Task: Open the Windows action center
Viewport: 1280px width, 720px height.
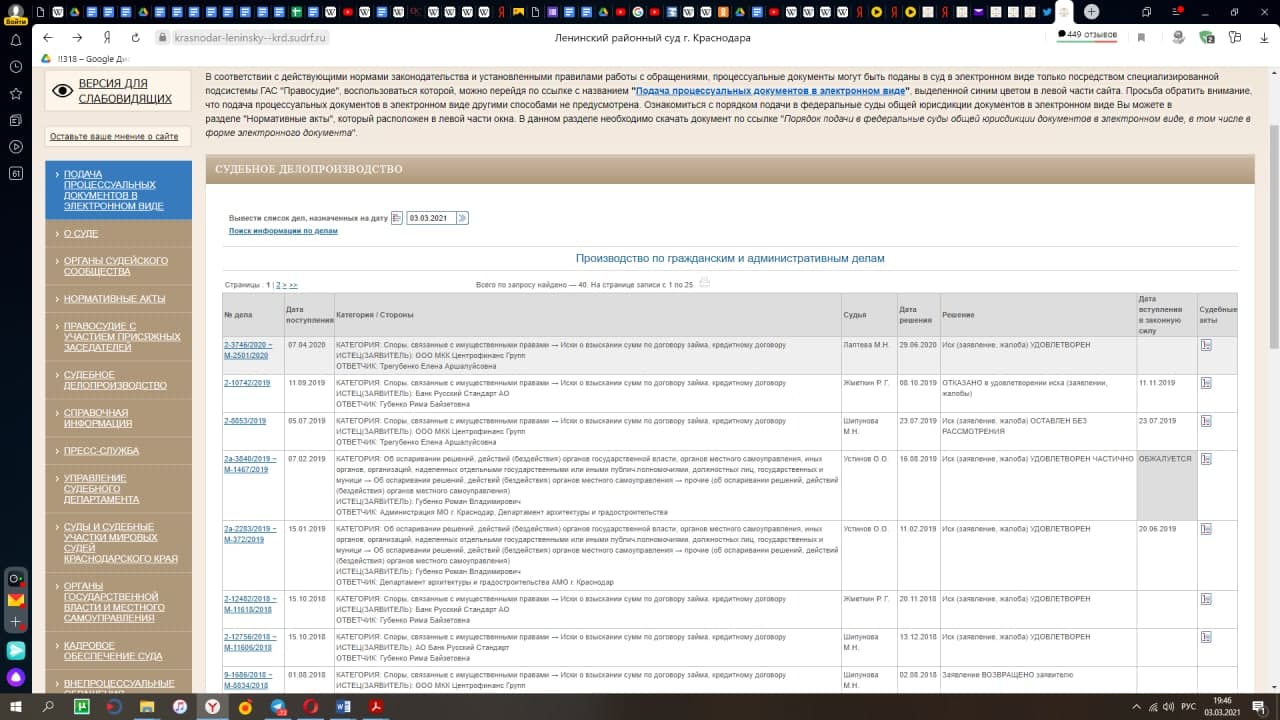Action: pos(1260,706)
